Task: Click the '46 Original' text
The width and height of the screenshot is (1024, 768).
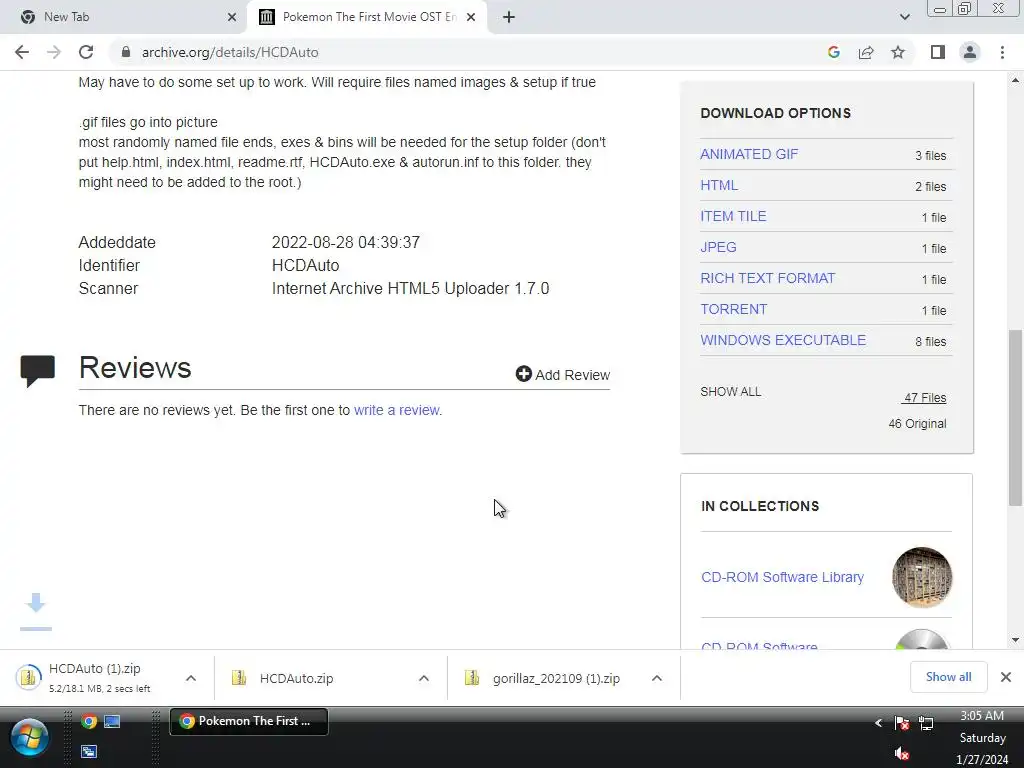Action: [917, 424]
